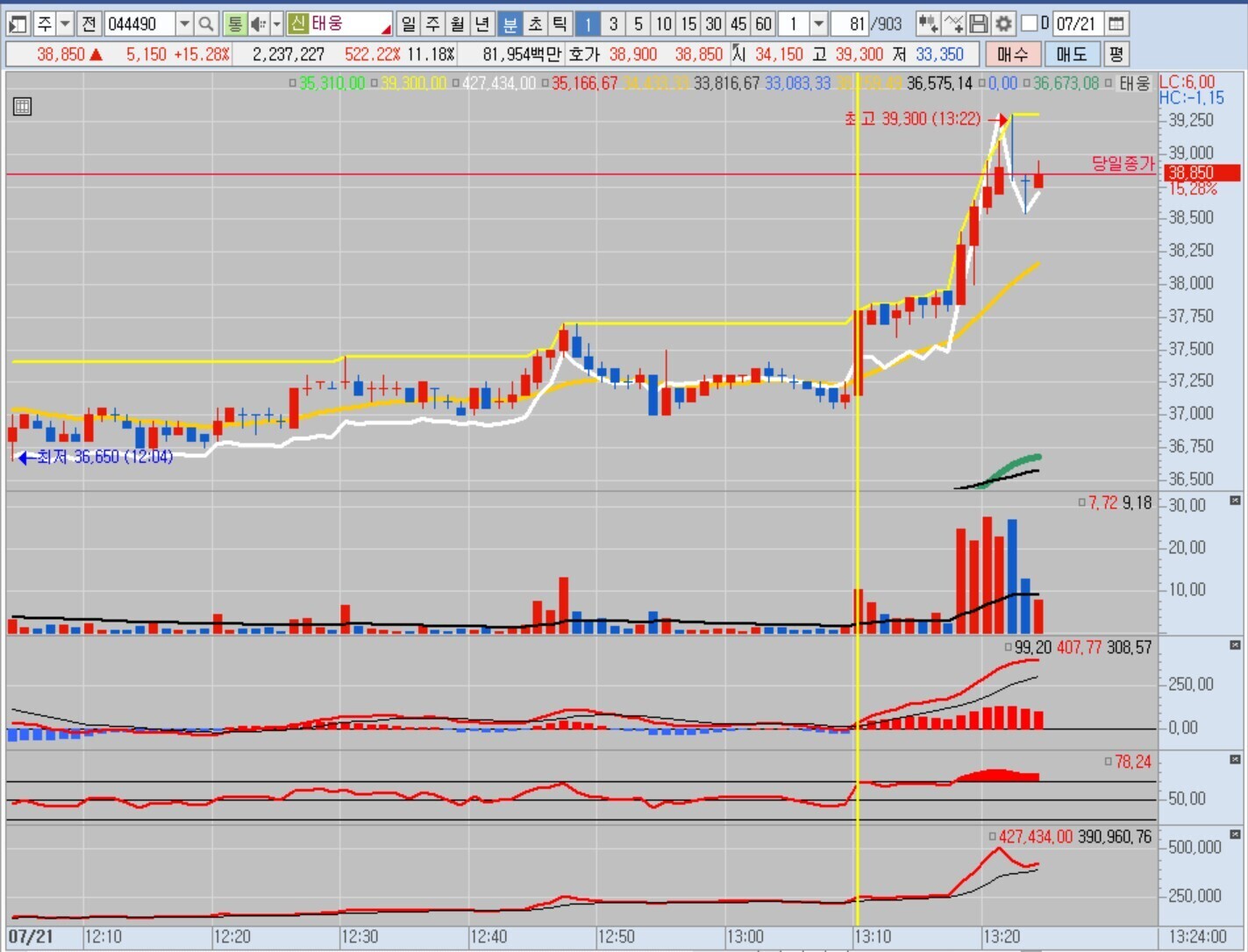The height and width of the screenshot is (952, 1248).
Task: Toggle the D checkbox beside date field
Action: tap(1030, 24)
